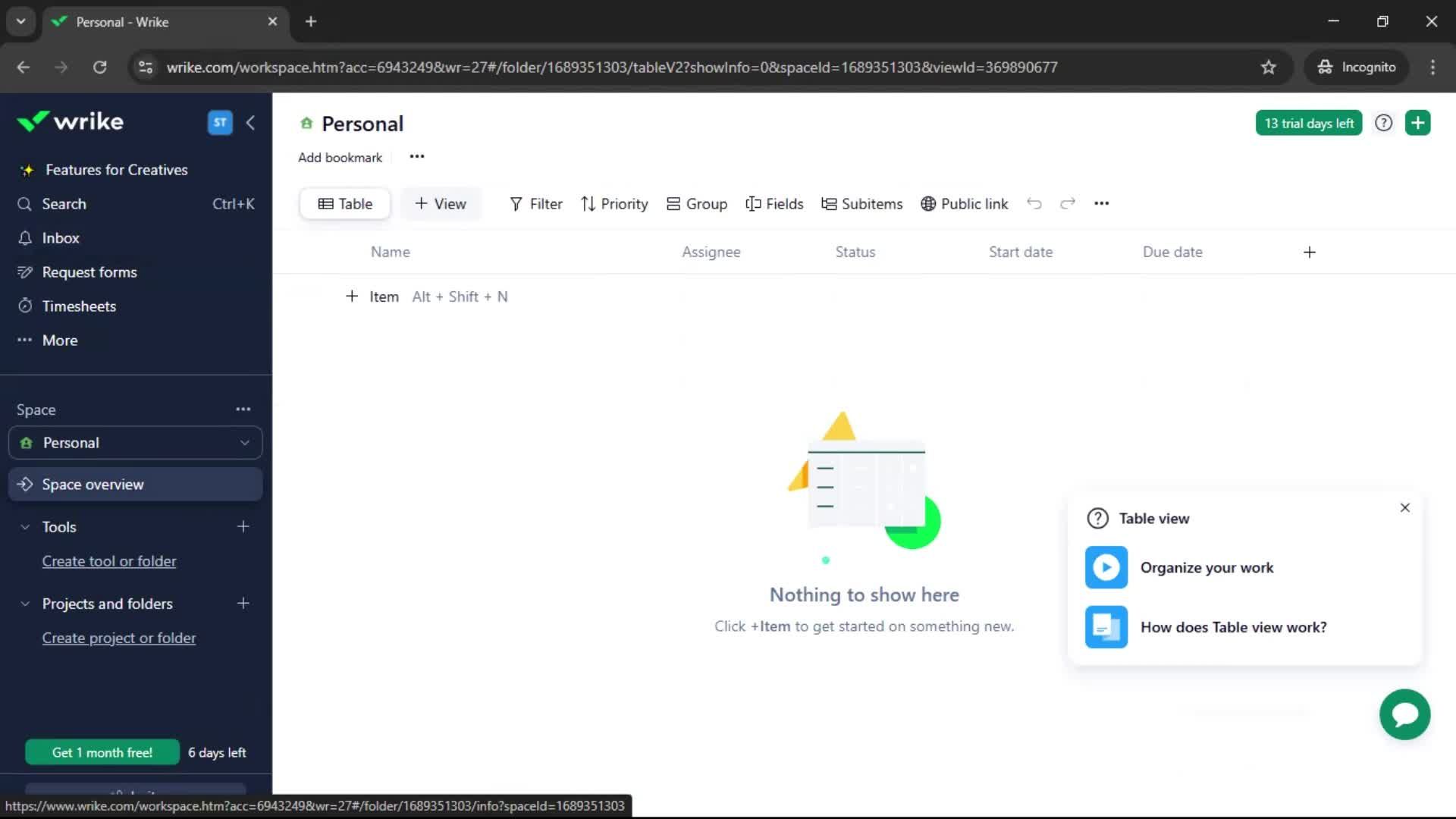Open the Priority sort option
The width and height of the screenshot is (1456, 819).
614,204
